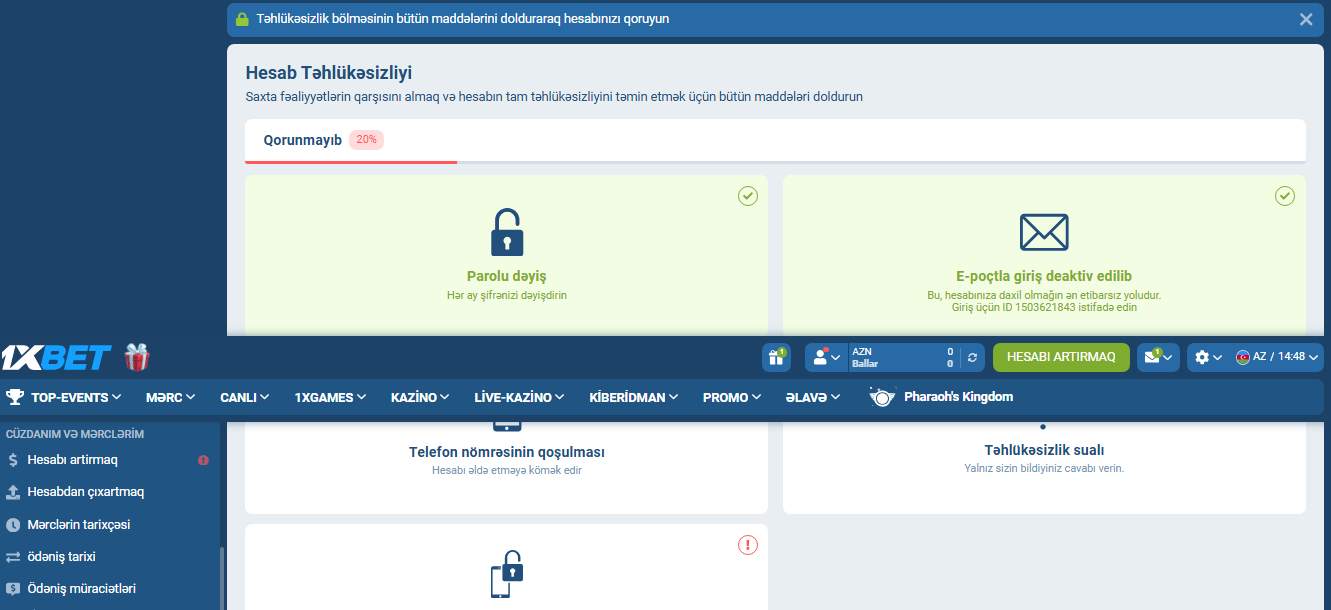This screenshot has width=1331, height=610.
Task: Open the KAZİNO menu
Action: (419, 397)
